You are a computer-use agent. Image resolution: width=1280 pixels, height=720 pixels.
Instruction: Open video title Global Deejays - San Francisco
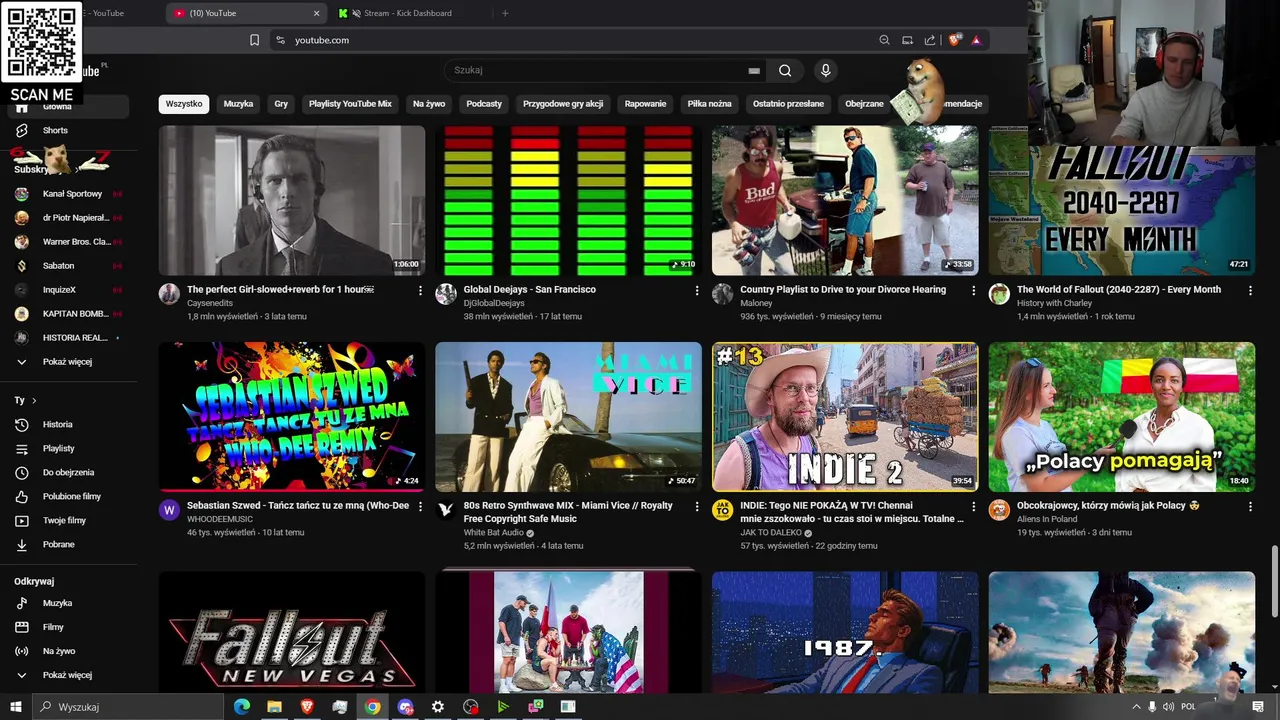click(x=529, y=289)
